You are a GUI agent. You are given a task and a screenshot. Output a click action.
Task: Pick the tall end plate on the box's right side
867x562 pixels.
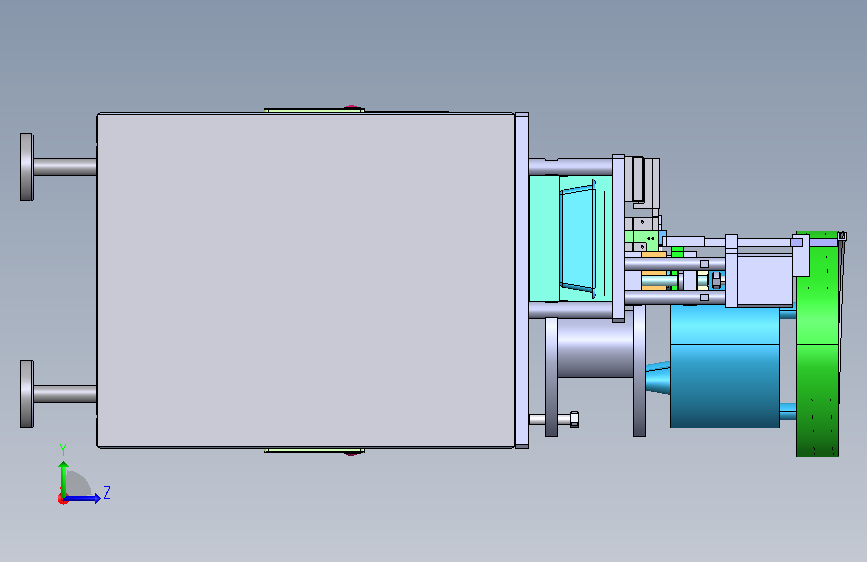tap(521, 280)
